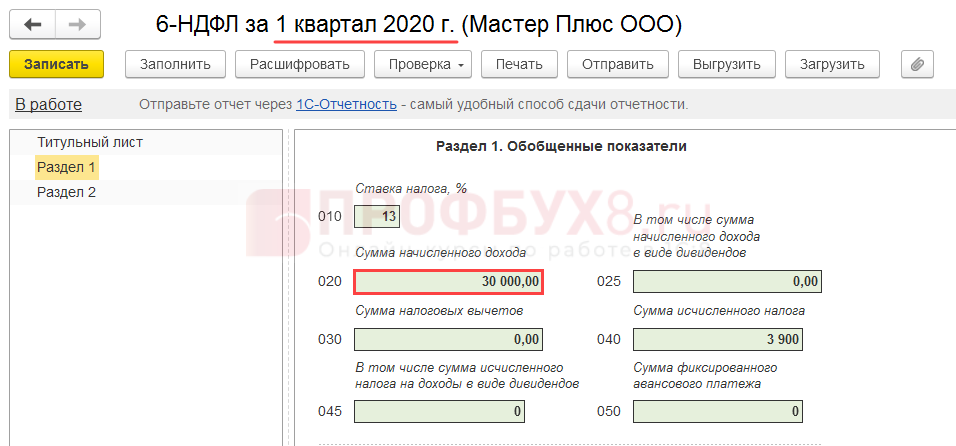This screenshot has width=956, height=446.
Task: Click the Заполнить button
Action: [175, 65]
